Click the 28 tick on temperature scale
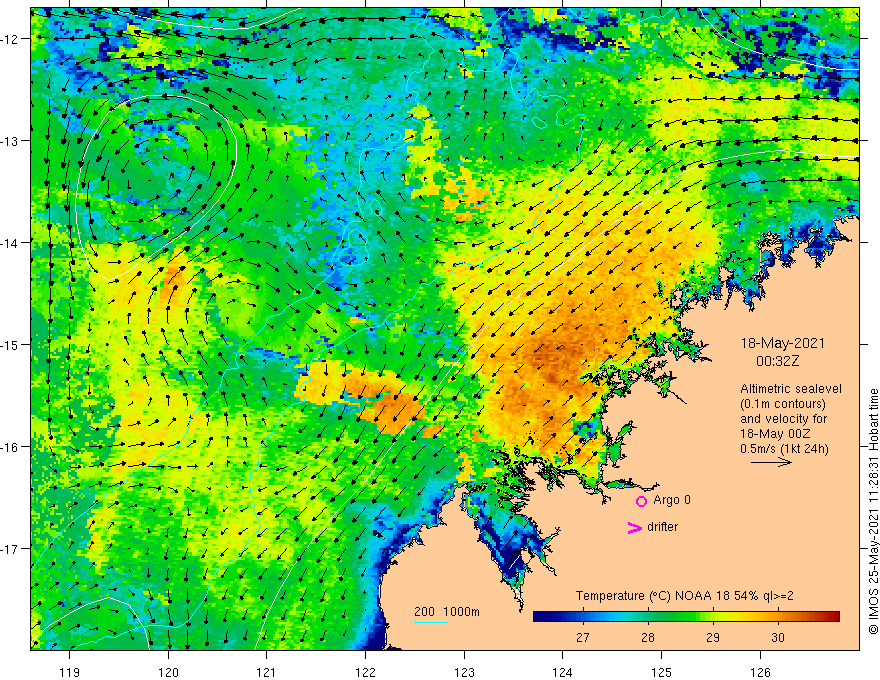The image size is (880, 680). pos(648,637)
